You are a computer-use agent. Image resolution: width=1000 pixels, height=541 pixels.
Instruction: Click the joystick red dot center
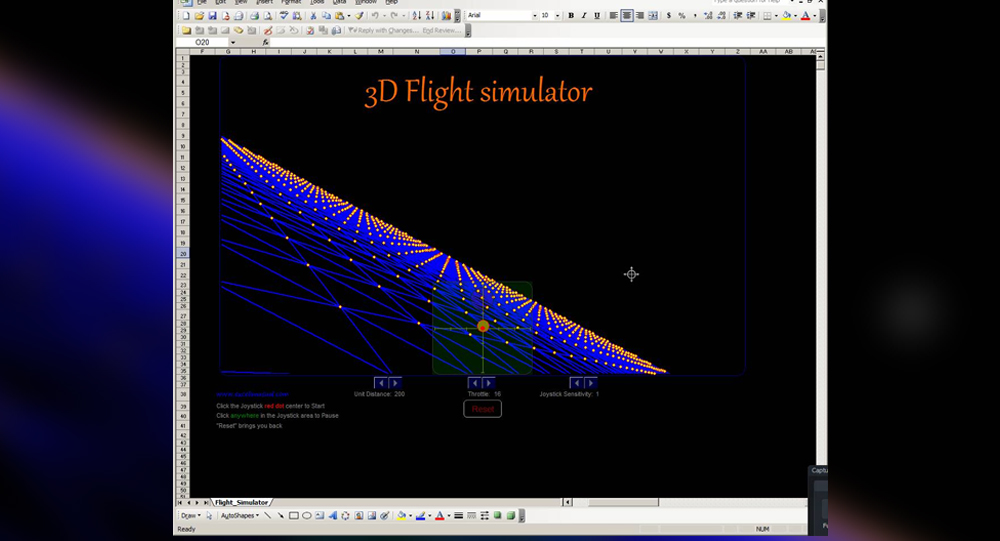coord(483,327)
